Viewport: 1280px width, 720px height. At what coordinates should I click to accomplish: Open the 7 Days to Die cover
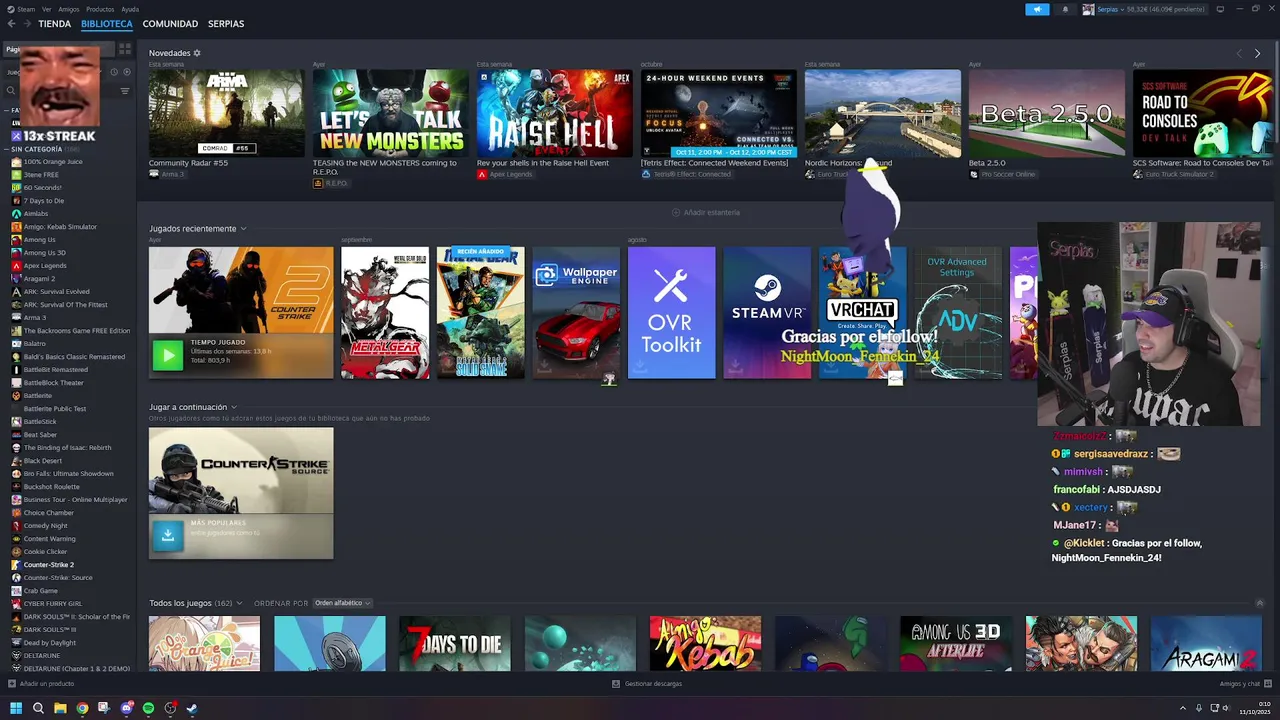[x=454, y=643]
